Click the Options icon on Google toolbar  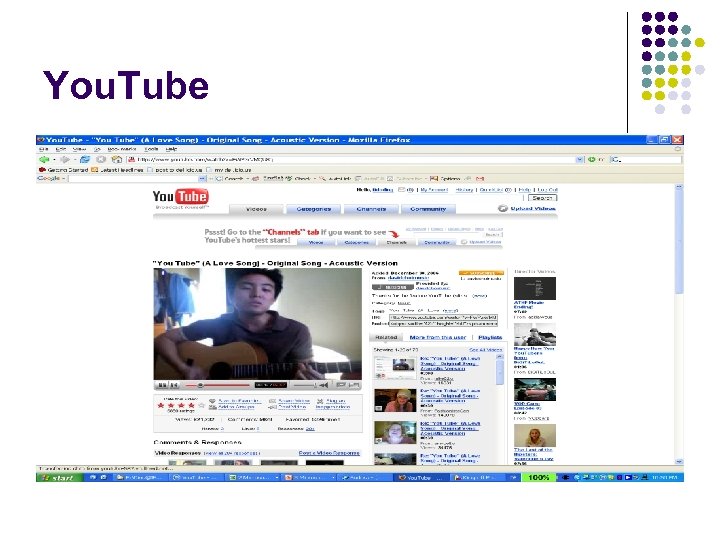click(434, 179)
